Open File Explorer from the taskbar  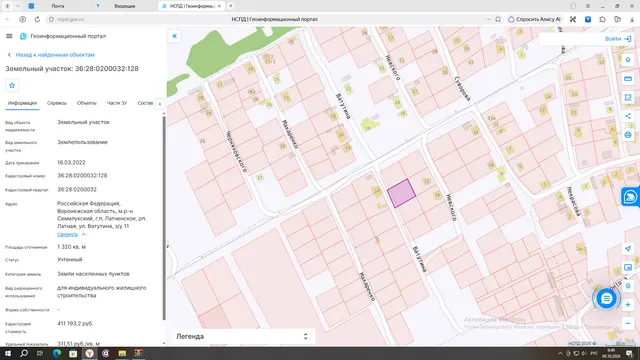(122, 353)
